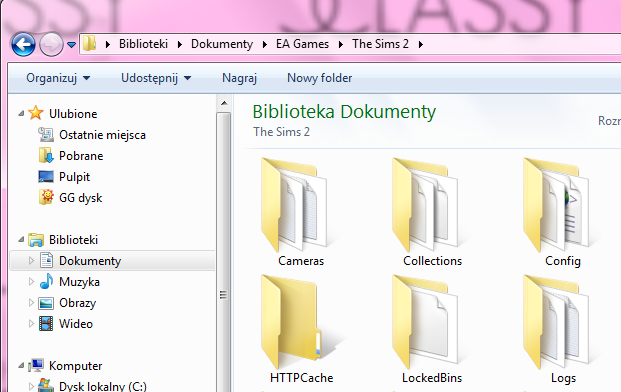Create a folder with Nowy folder
Viewport: 621px width, 392px height.
click(x=319, y=78)
